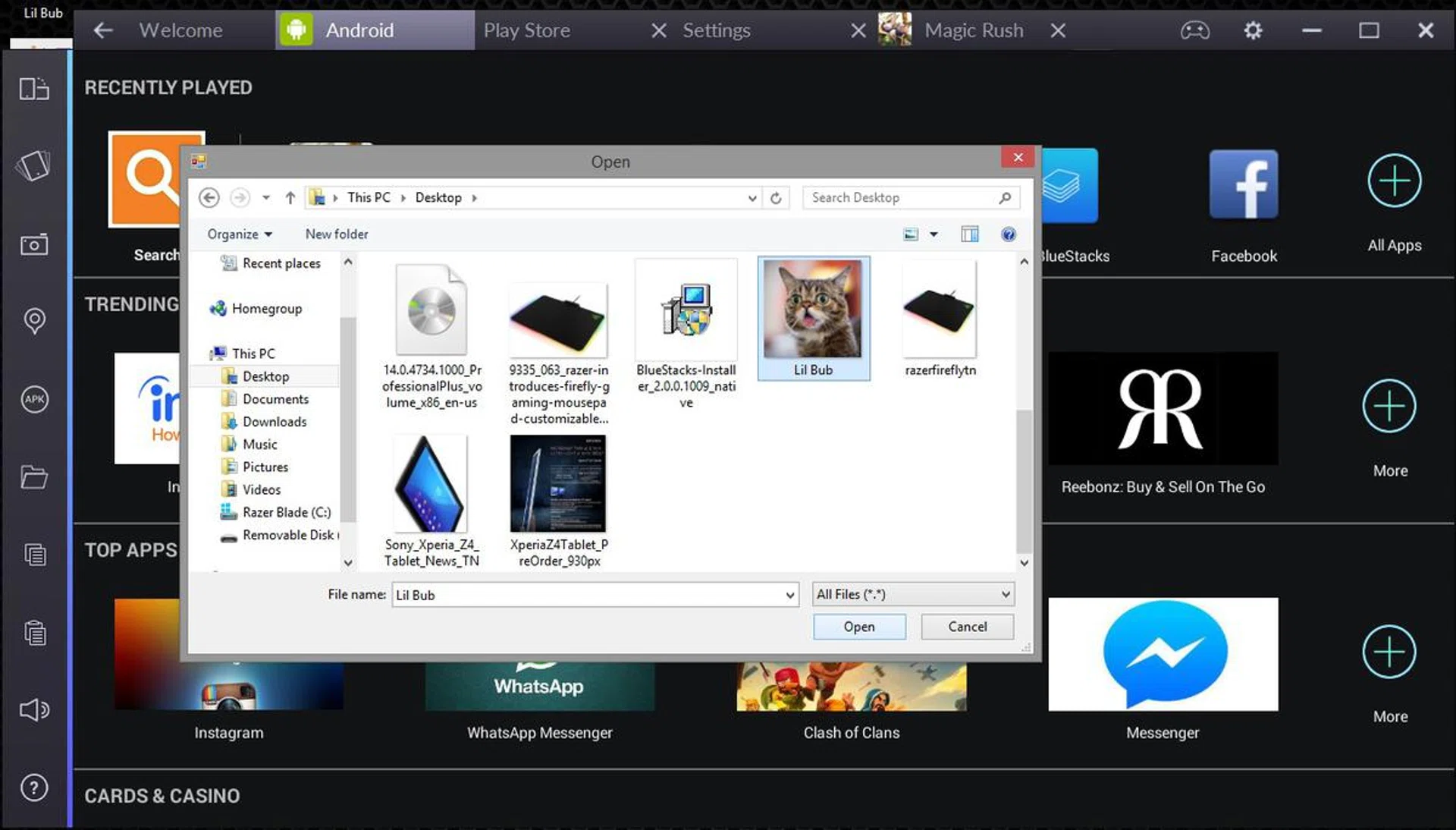1456x830 pixels.
Task: Toggle the preview pane button in dialog
Action: pyautogui.click(x=969, y=234)
